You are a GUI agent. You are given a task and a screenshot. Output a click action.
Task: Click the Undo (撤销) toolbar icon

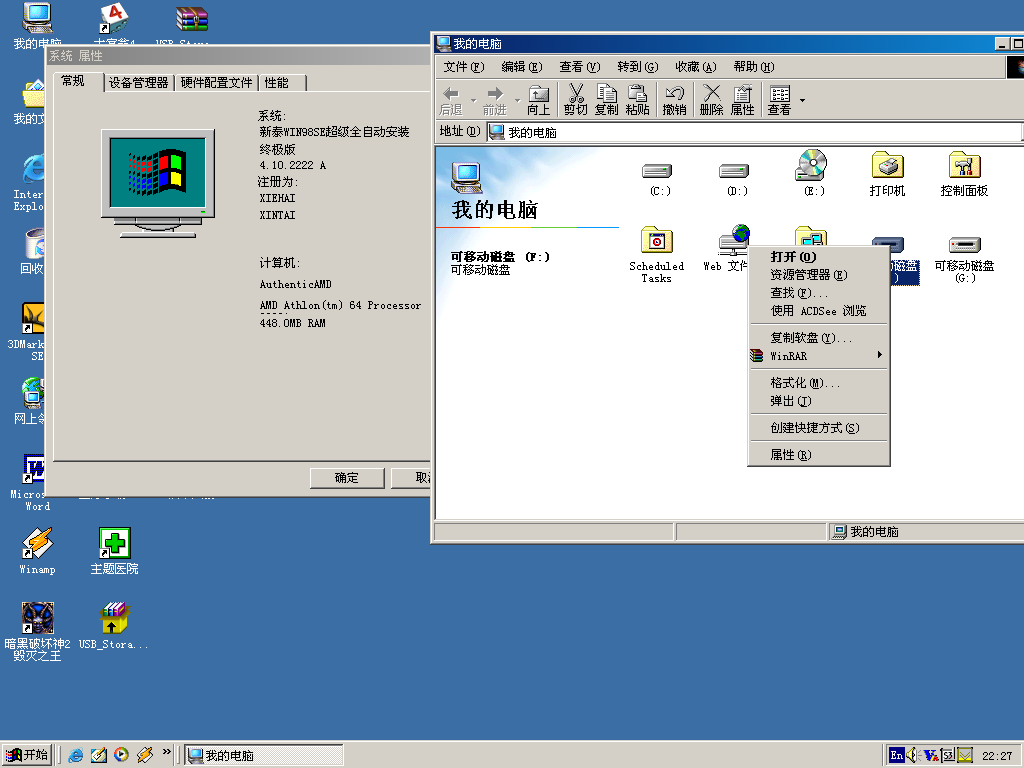pos(675,100)
